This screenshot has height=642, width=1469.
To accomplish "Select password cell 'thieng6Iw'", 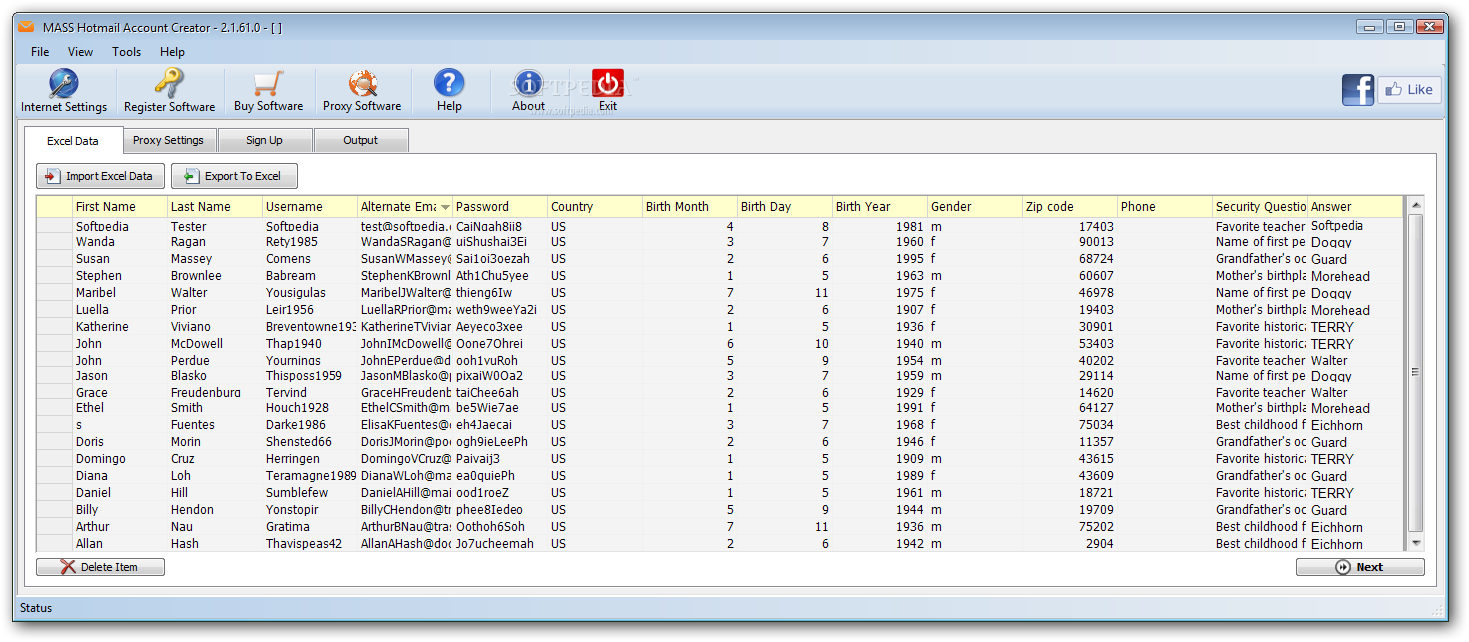I will coord(500,293).
